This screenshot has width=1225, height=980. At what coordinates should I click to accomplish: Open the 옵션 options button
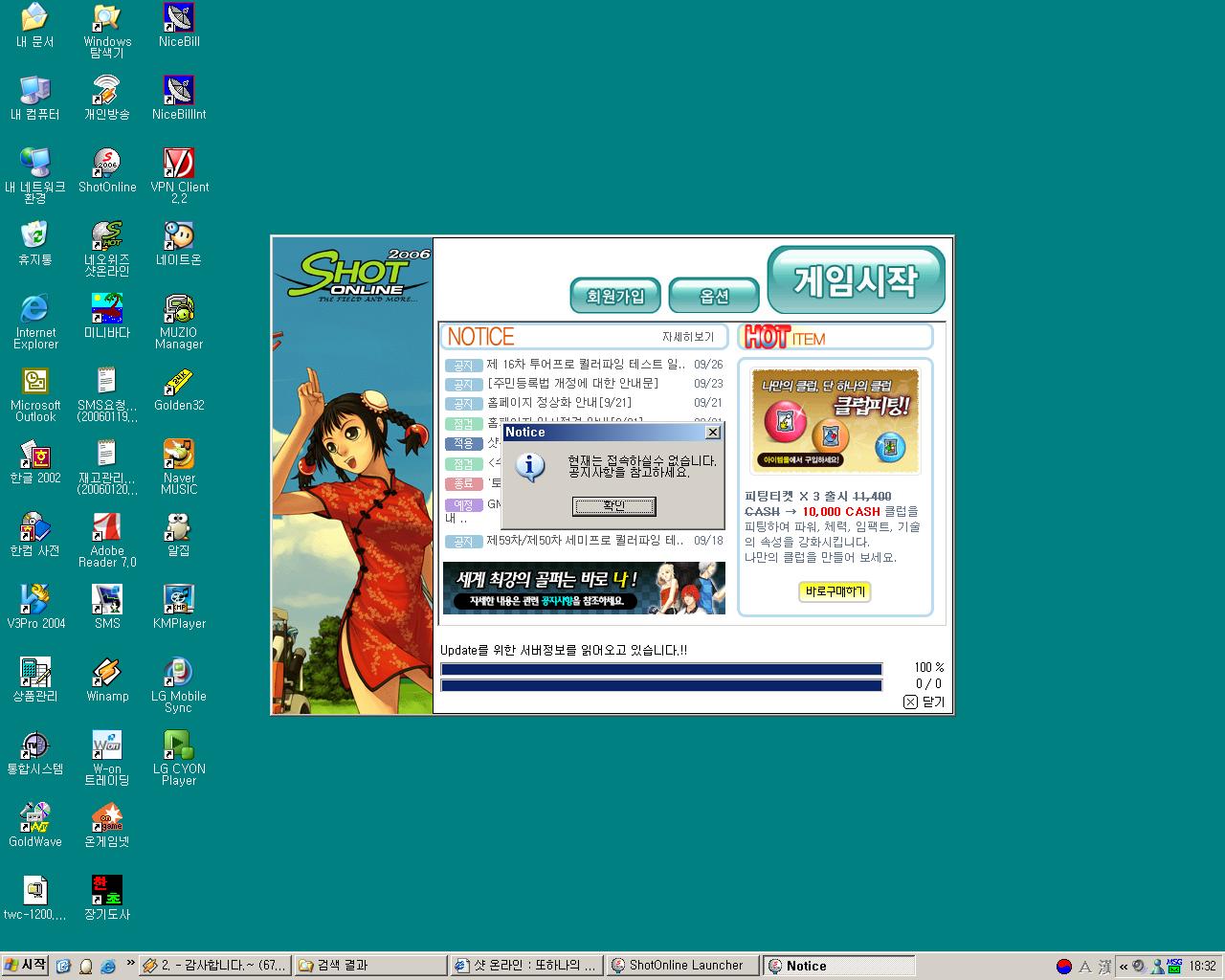click(714, 296)
